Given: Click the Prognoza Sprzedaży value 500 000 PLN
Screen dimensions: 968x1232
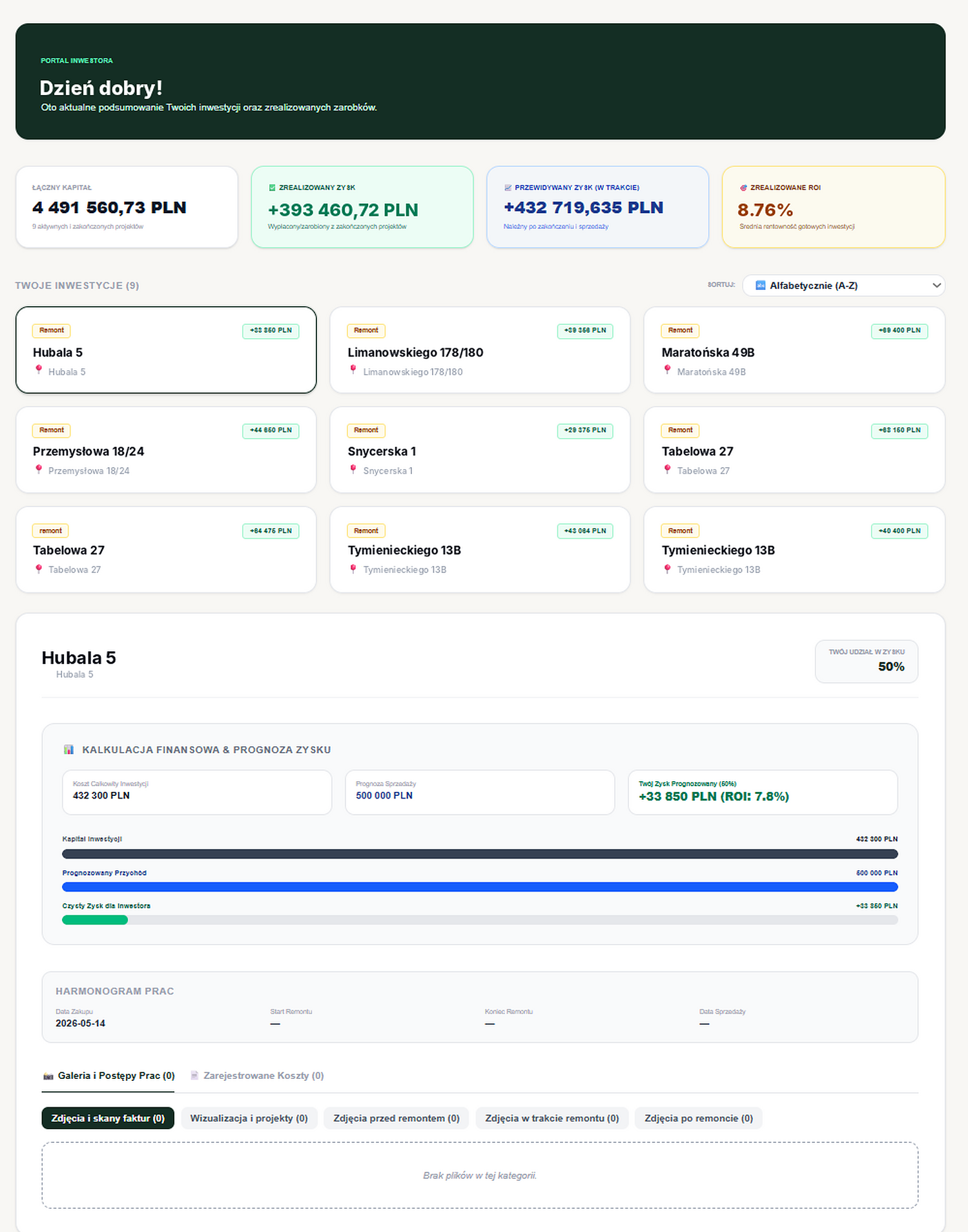Looking at the screenshot, I should 384,795.
